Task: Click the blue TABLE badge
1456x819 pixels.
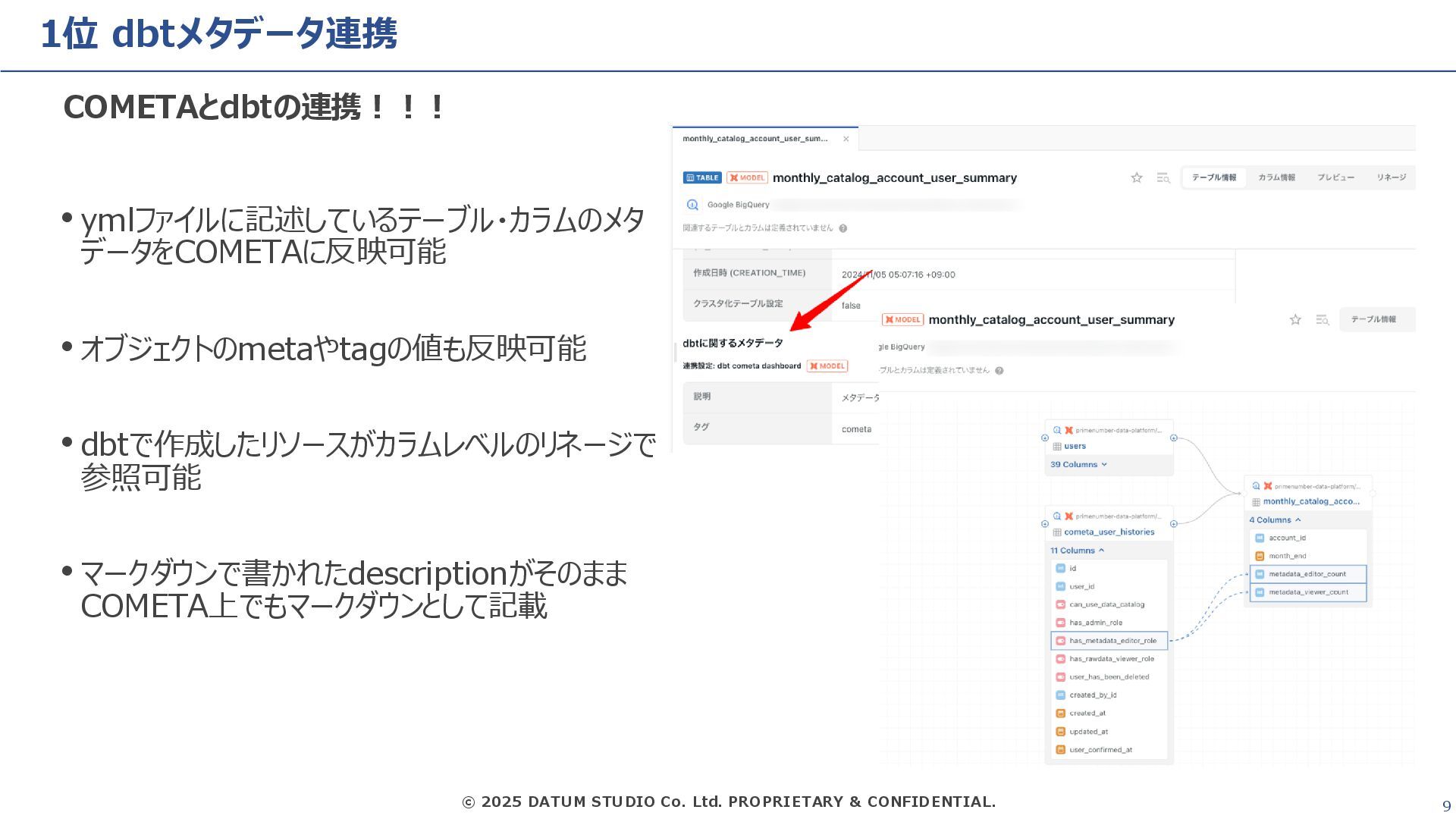Action: pyautogui.click(x=702, y=177)
